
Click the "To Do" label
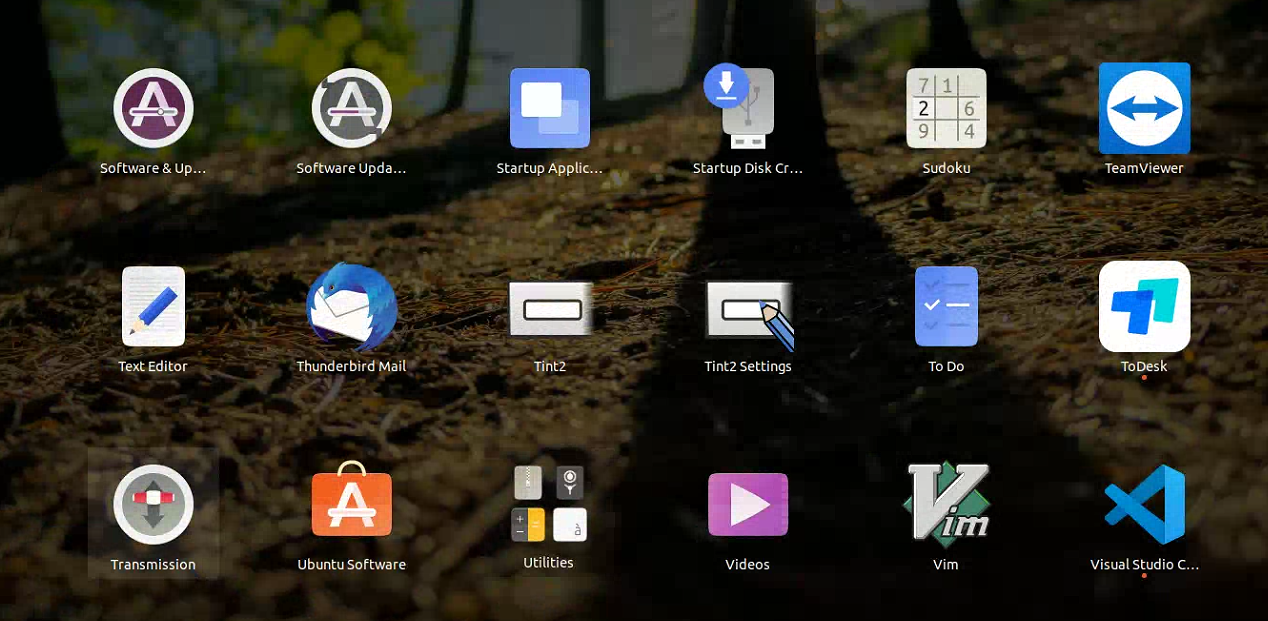point(946,366)
